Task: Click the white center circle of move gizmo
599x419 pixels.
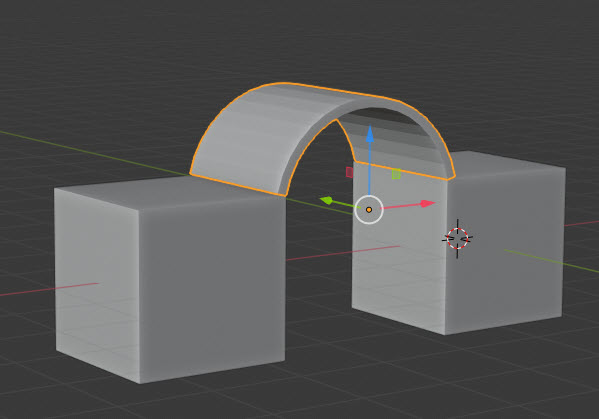Action: (369, 210)
